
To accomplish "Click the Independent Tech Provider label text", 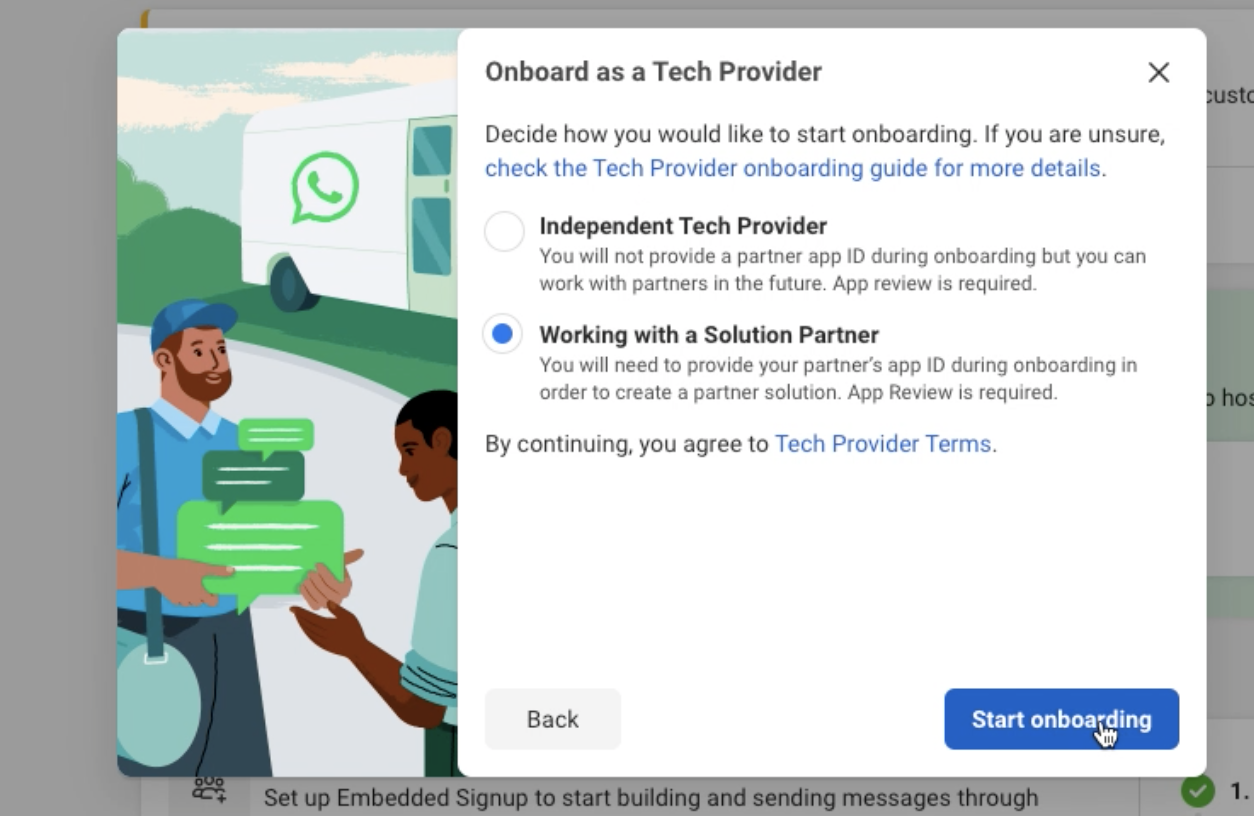I will (x=683, y=226).
